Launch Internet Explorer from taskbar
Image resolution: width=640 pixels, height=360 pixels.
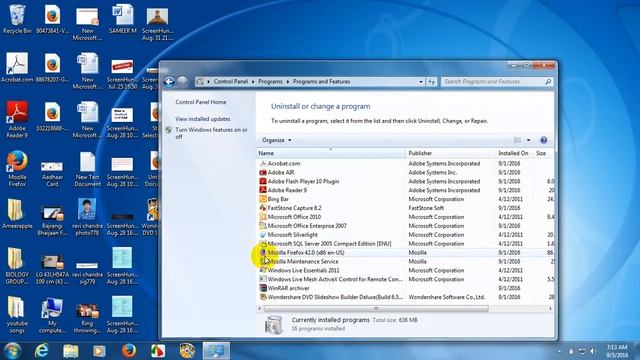(42, 351)
